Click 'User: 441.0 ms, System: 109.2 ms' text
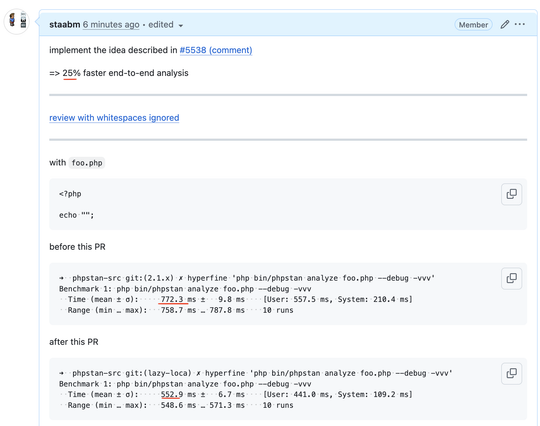This screenshot has height=426, width=540. coord(337,394)
